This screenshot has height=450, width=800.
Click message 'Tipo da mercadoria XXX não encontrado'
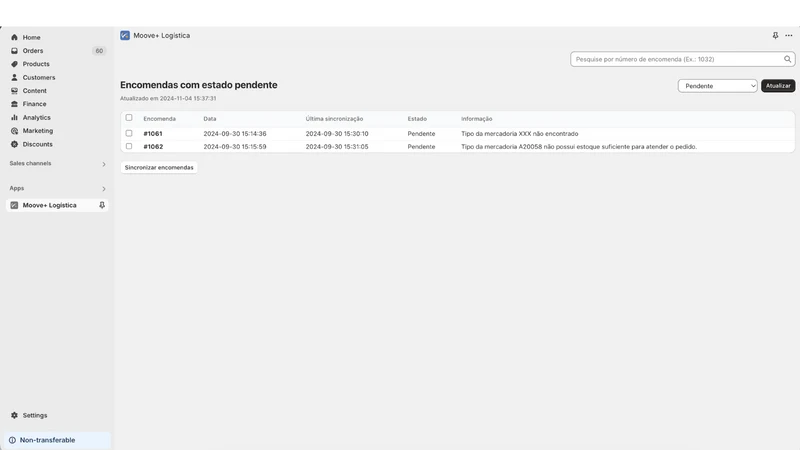(x=519, y=134)
